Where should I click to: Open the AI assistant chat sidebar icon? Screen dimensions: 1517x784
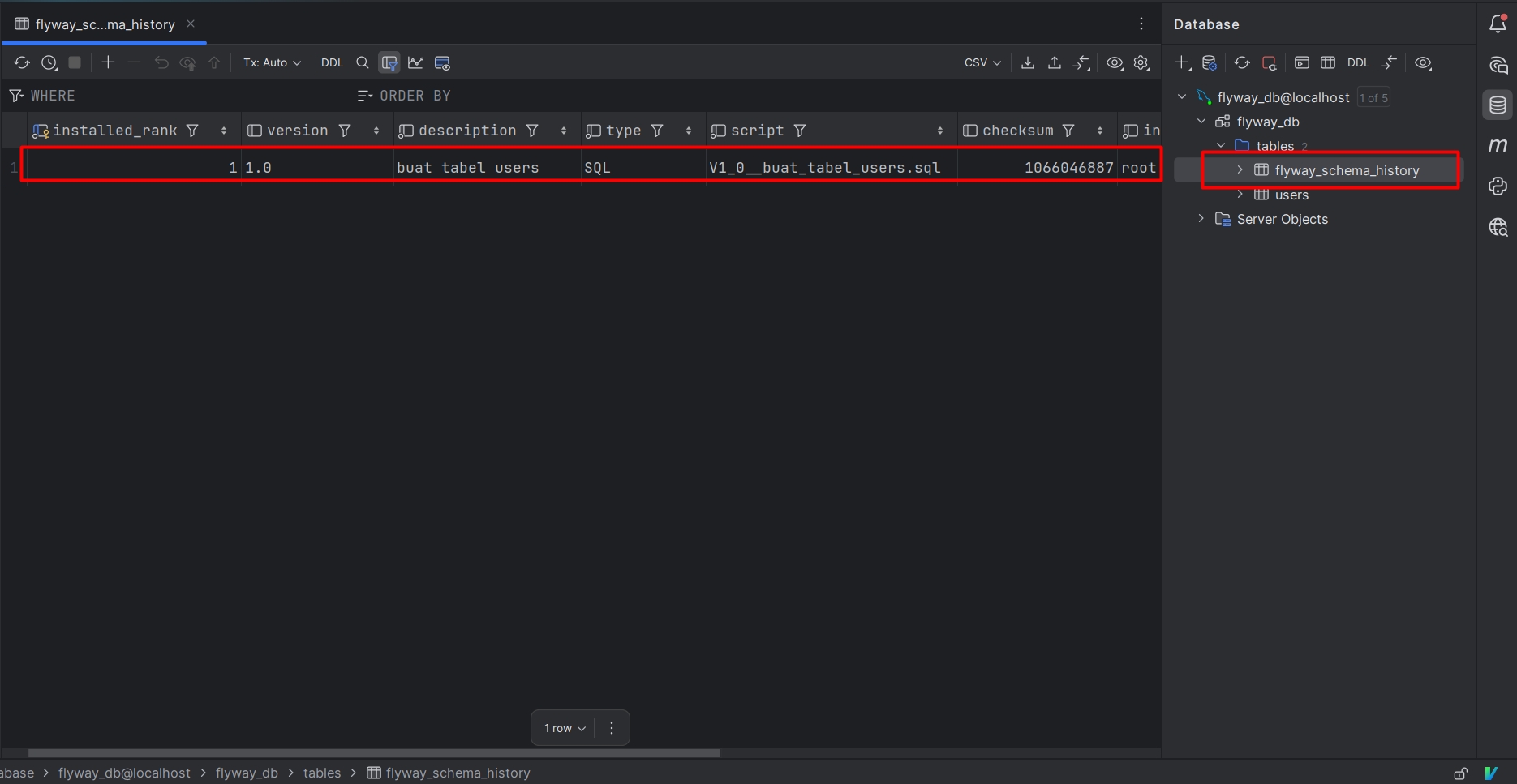(x=1498, y=65)
